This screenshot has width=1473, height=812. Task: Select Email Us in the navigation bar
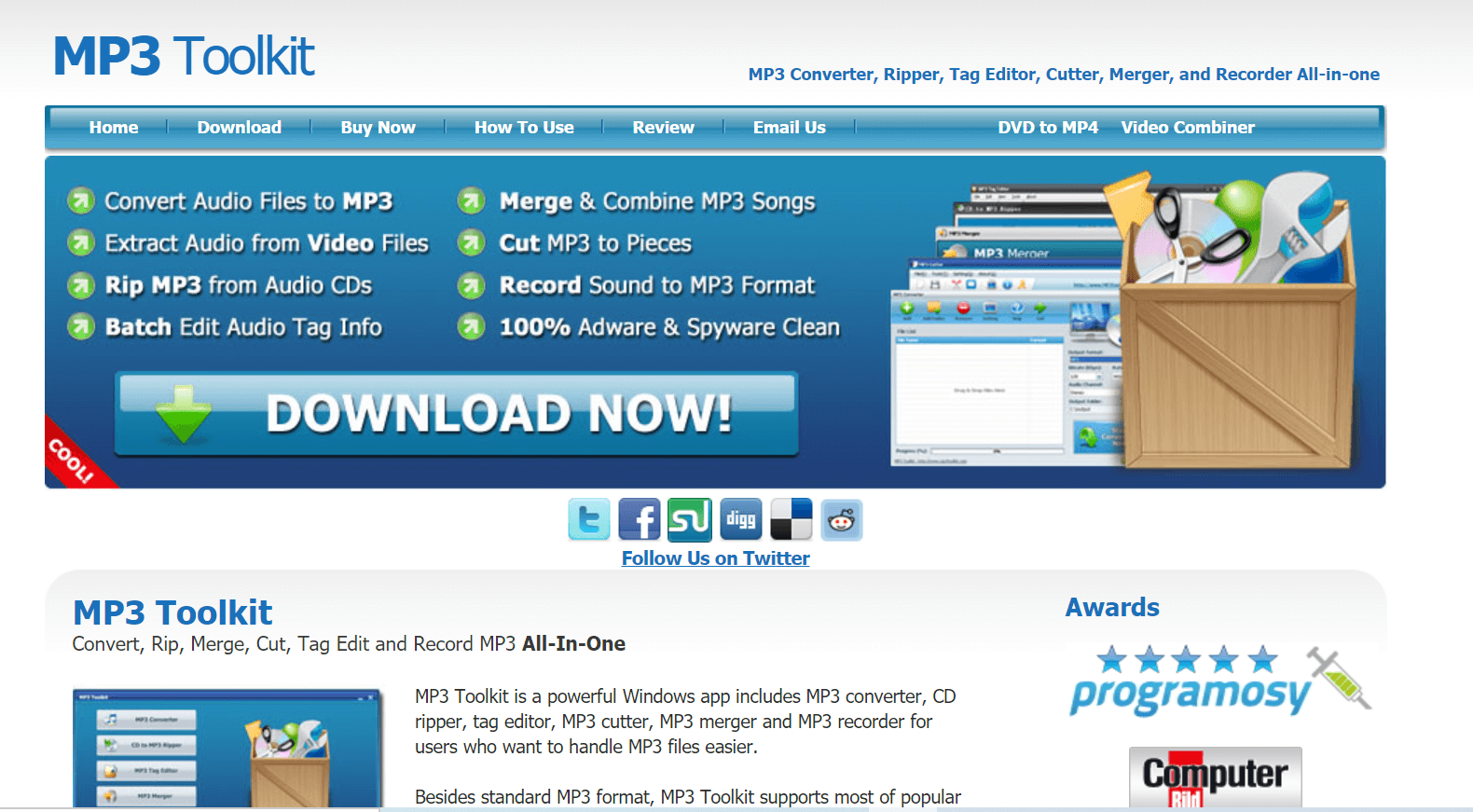pos(790,128)
